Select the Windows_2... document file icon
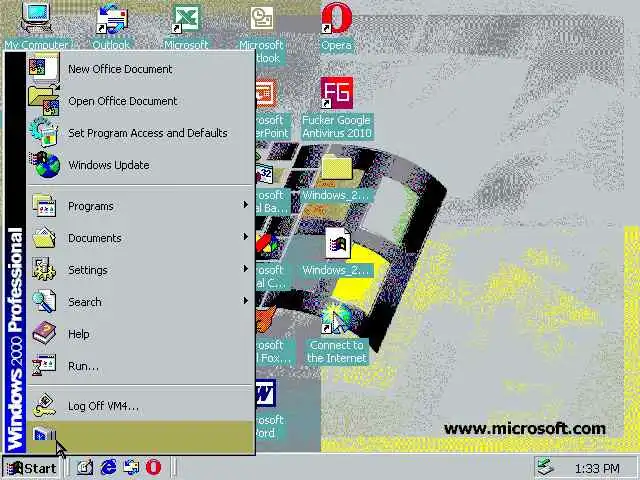 pos(337,253)
